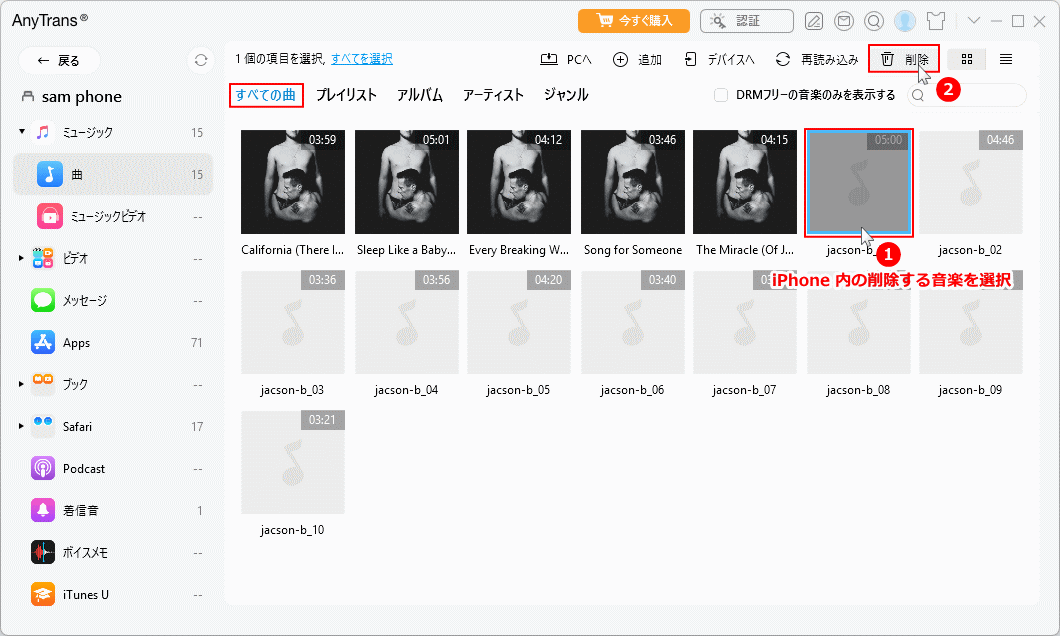
Task: Open the Apps icon in sidebar
Action: click(43, 343)
